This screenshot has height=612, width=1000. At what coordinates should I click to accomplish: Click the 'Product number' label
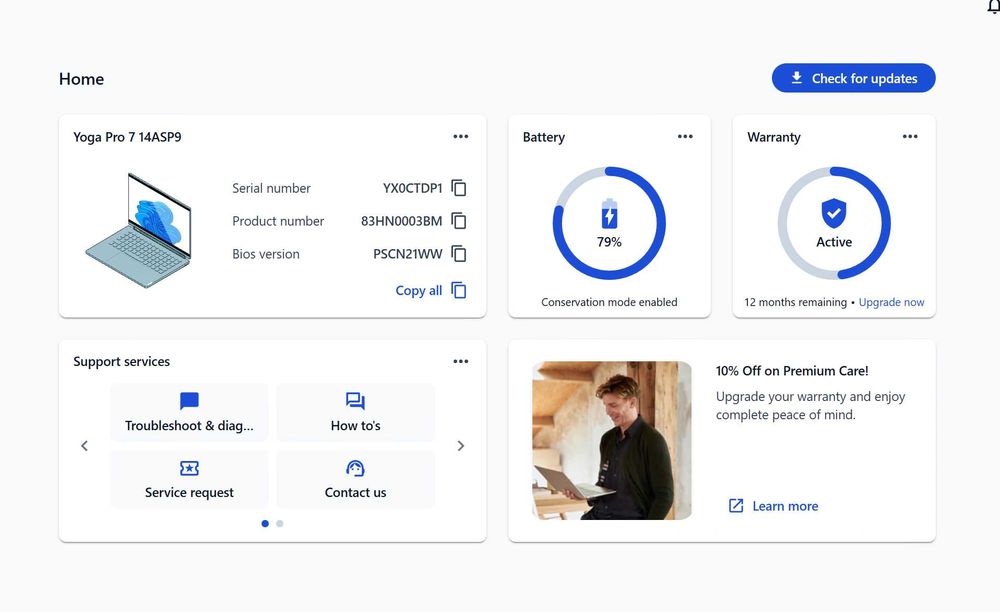coord(278,221)
